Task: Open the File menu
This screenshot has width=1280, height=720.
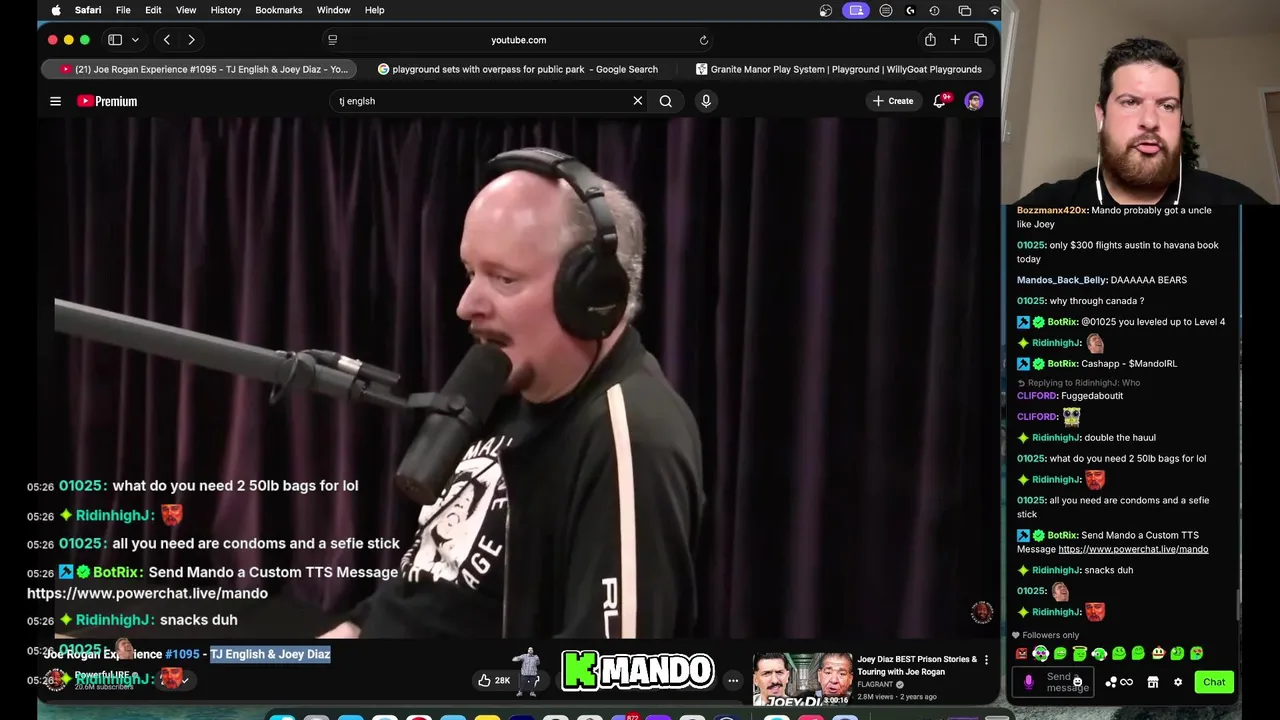Action: point(123,10)
